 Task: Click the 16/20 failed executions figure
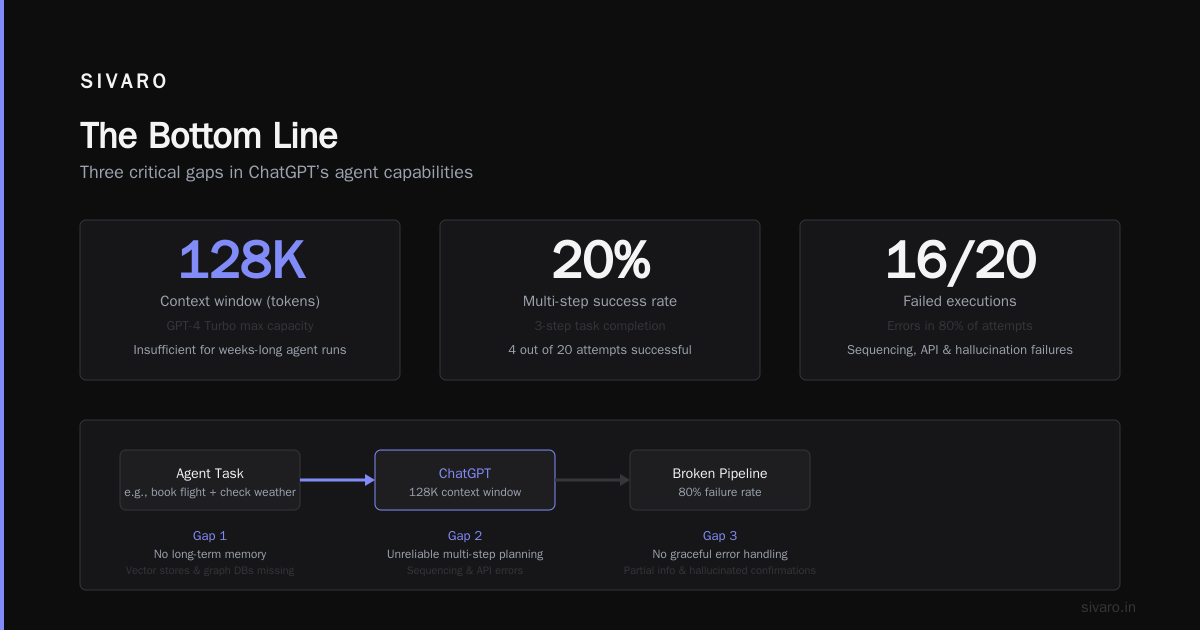(960, 260)
